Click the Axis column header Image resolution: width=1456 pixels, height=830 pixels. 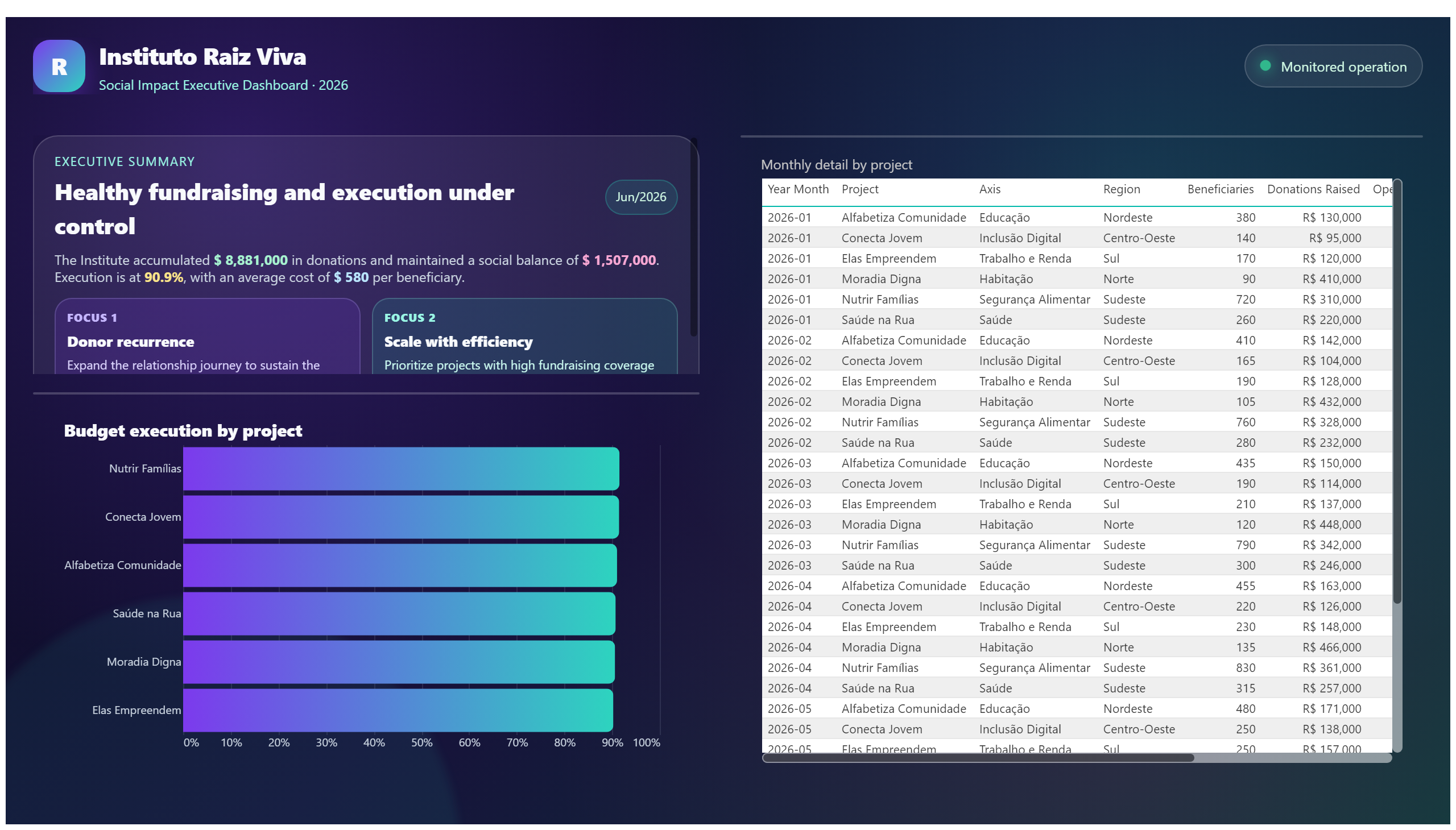click(x=990, y=189)
